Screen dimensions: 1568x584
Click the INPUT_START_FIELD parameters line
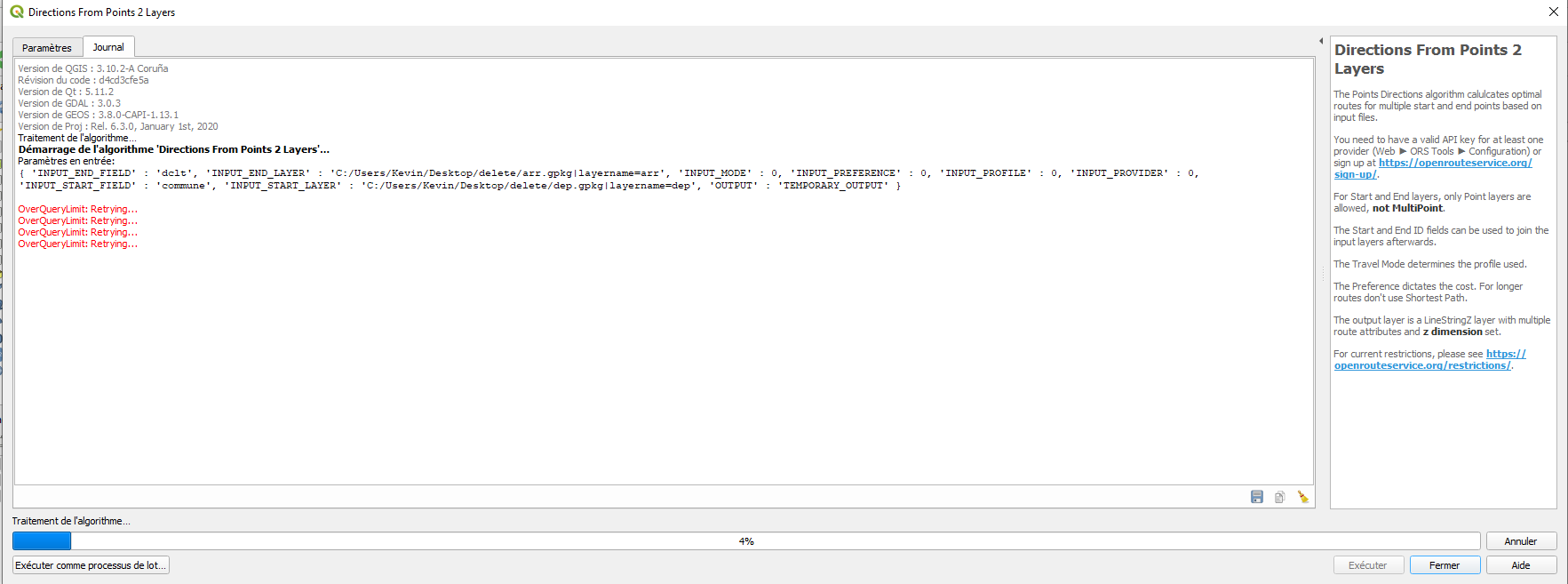tap(460, 186)
